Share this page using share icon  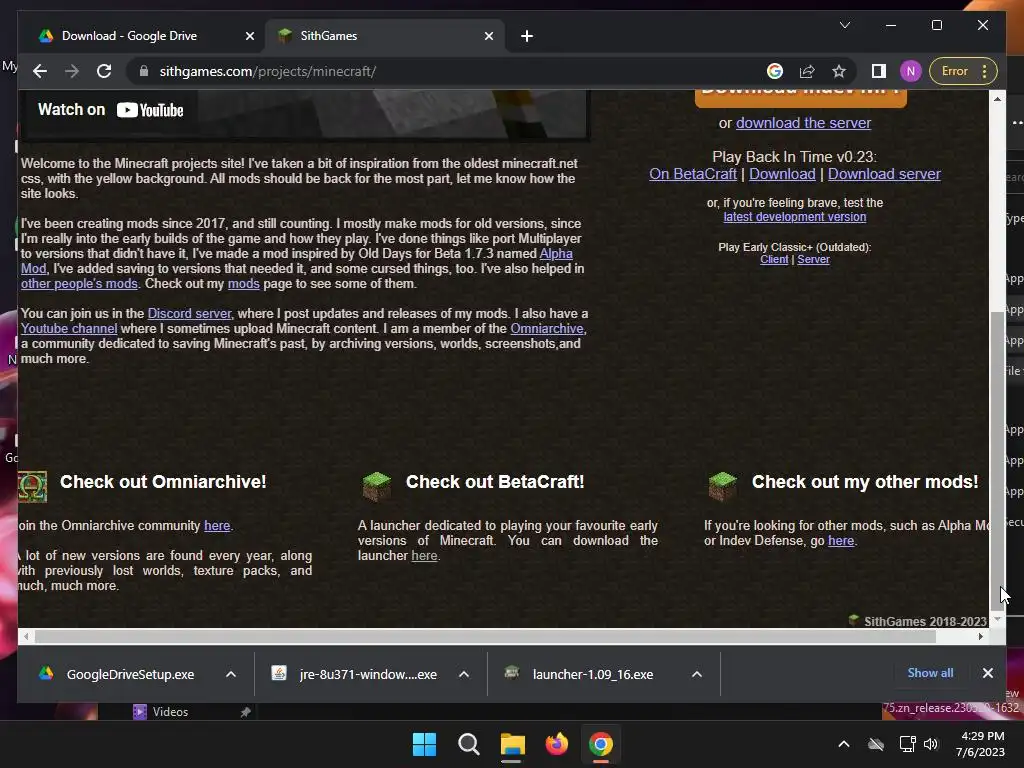[807, 71]
